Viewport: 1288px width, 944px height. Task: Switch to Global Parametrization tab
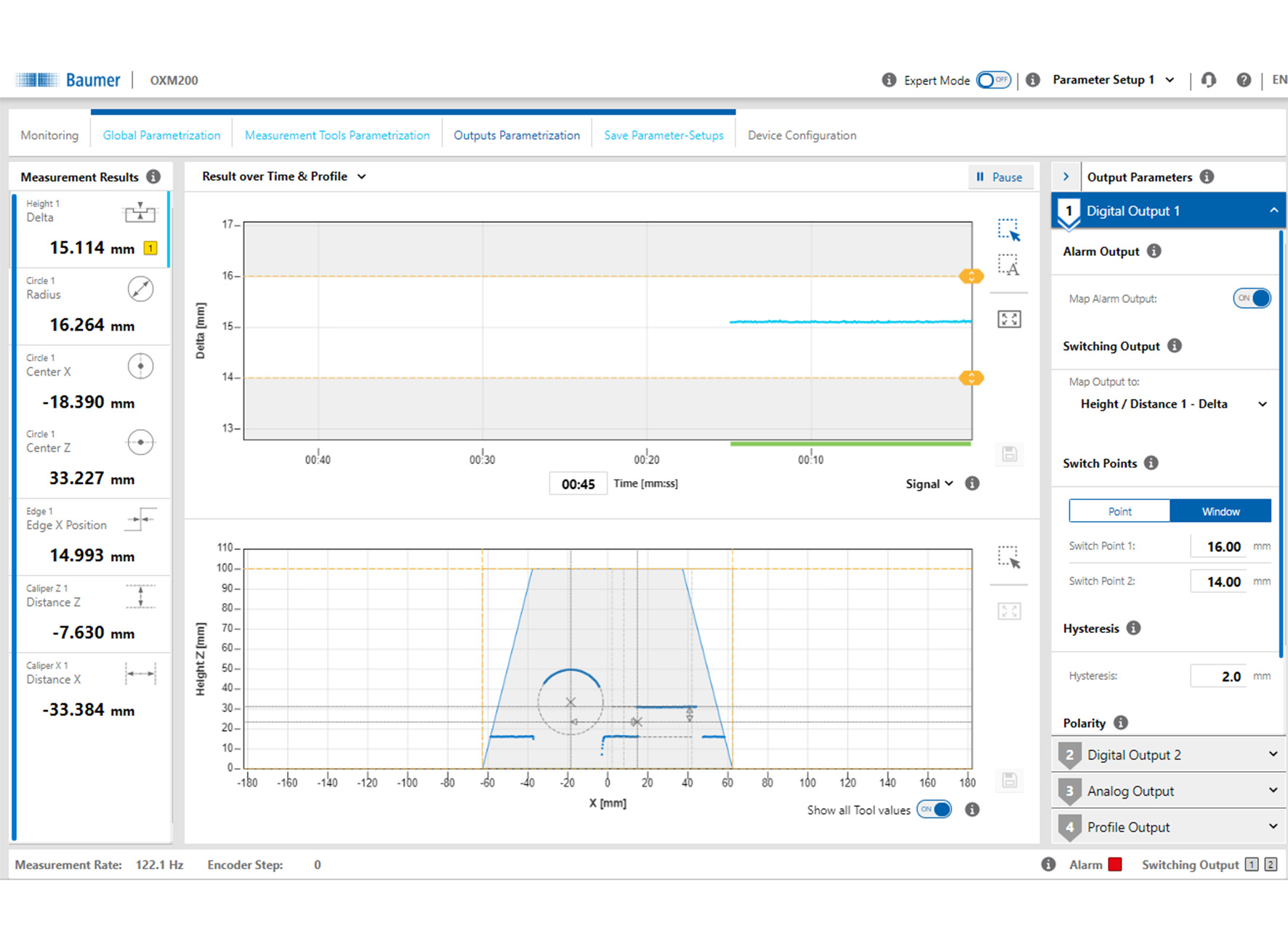(x=161, y=135)
